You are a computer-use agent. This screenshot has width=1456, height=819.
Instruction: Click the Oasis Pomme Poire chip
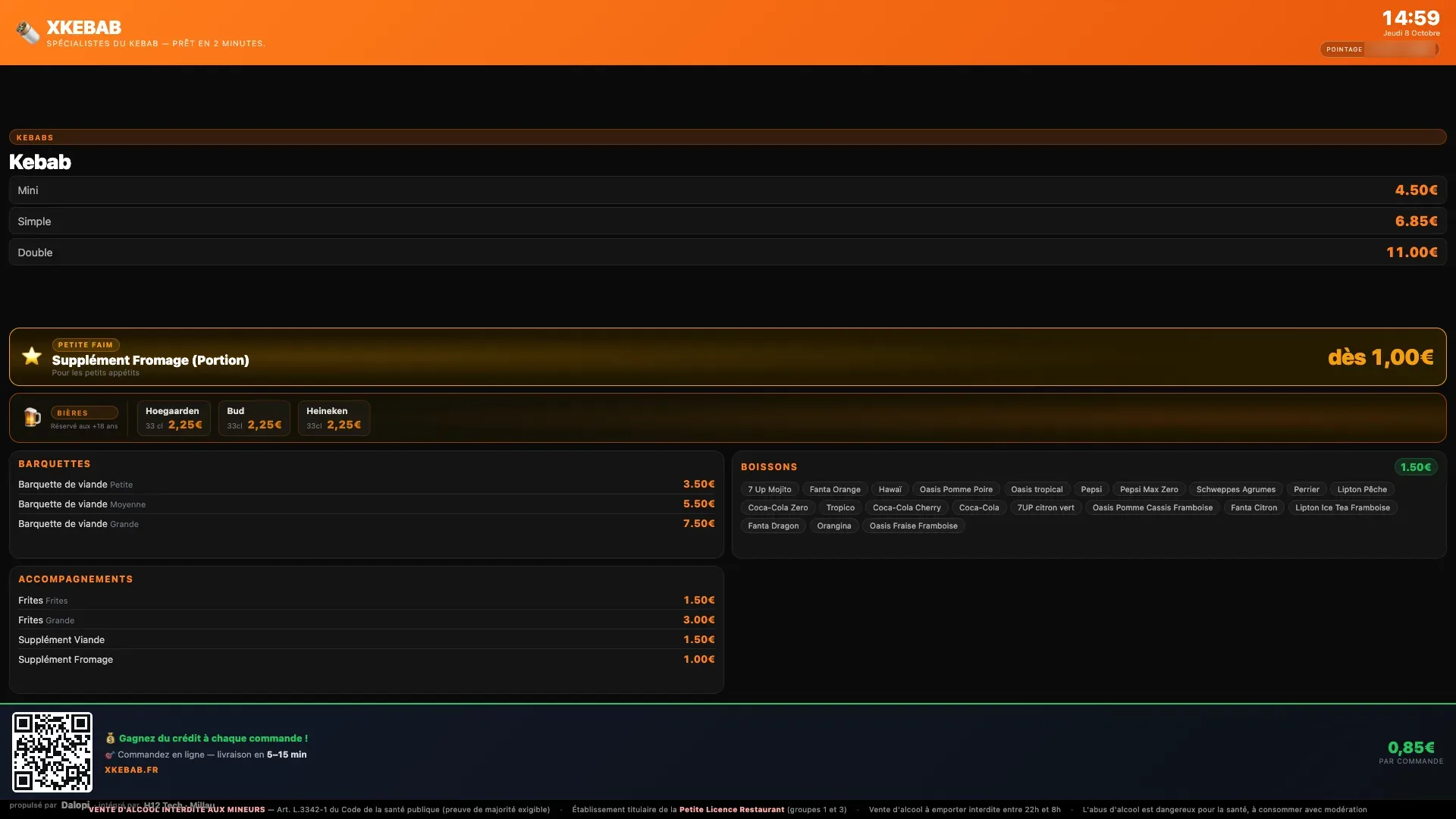pos(956,489)
